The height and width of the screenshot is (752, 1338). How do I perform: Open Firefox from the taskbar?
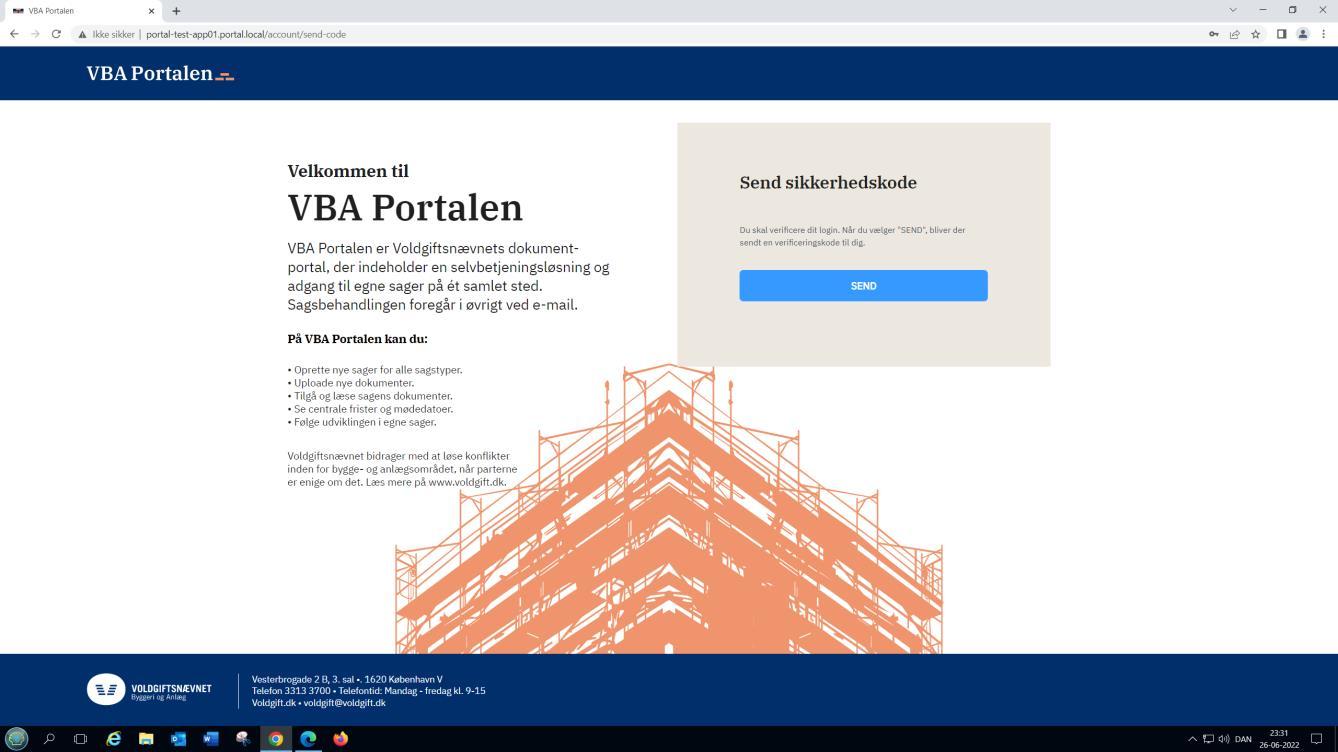pyautogui.click(x=341, y=739)
